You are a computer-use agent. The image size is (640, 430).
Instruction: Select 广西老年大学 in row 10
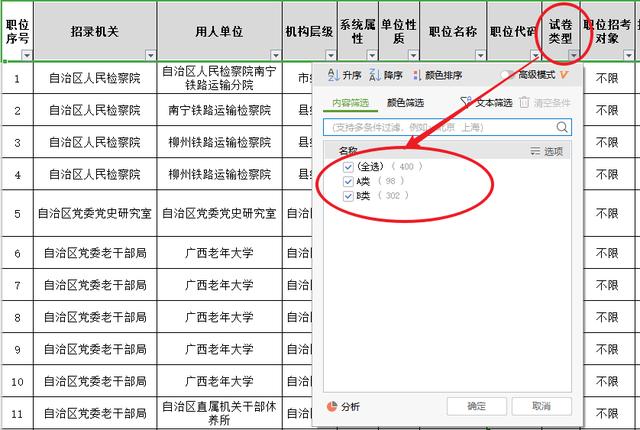[220, 381]
